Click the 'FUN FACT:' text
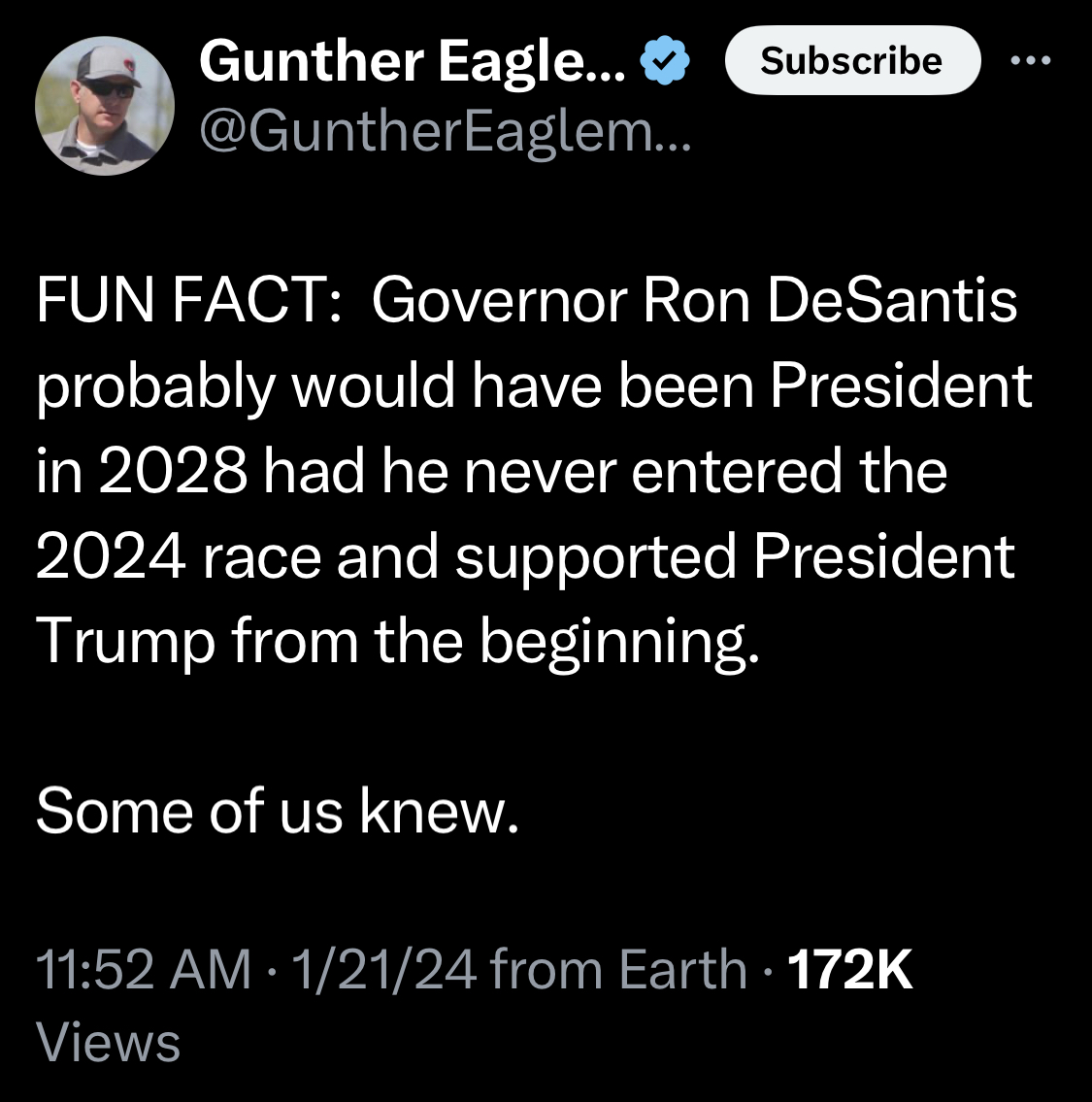1092x1102 pixels. [188, 301]
